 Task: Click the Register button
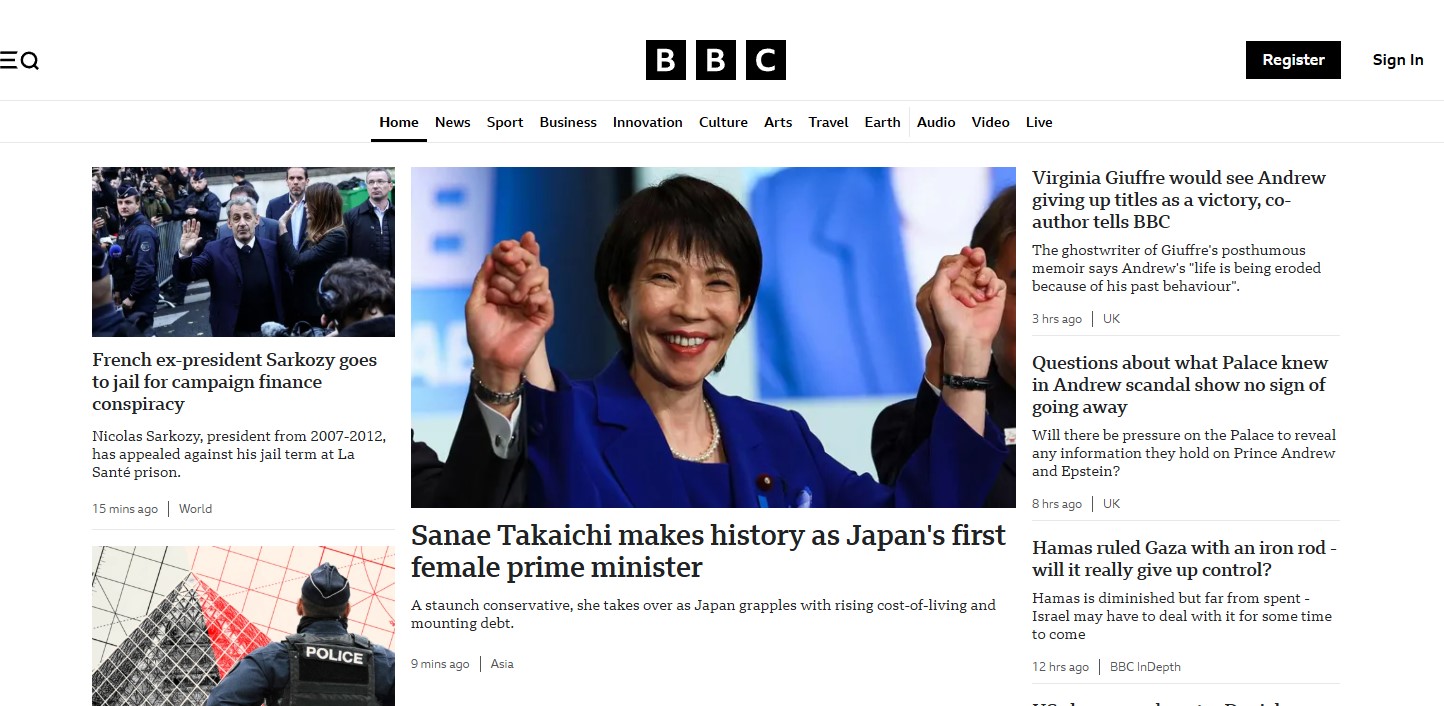pyautogui.click(x=1292, y=60)
